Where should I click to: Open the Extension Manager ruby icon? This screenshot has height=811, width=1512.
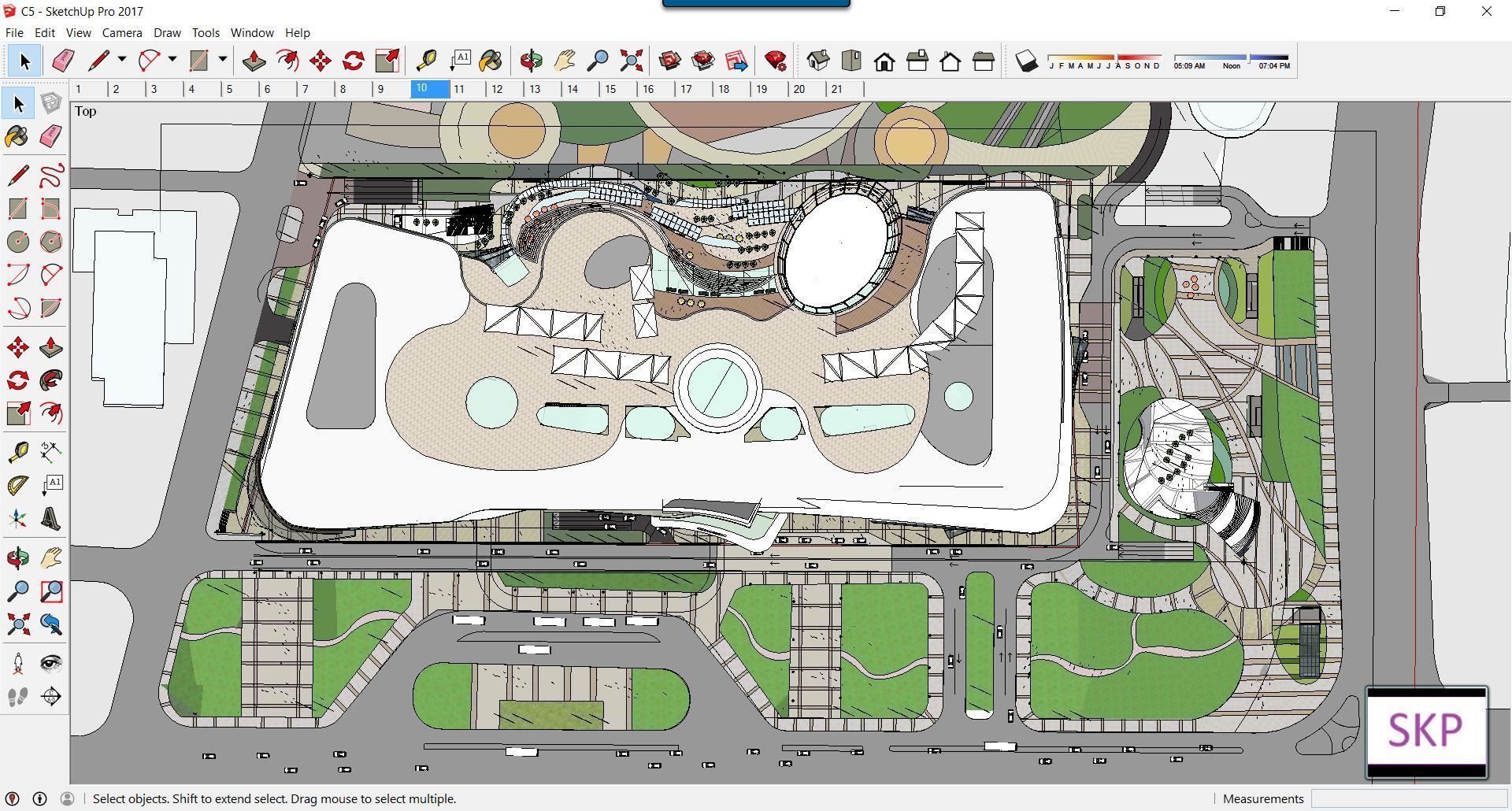point(775,61)
